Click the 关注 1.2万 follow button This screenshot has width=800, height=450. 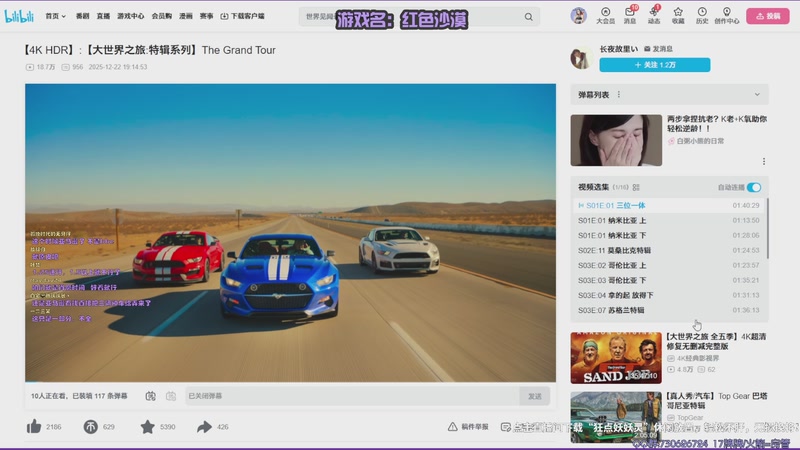[655, 65]
